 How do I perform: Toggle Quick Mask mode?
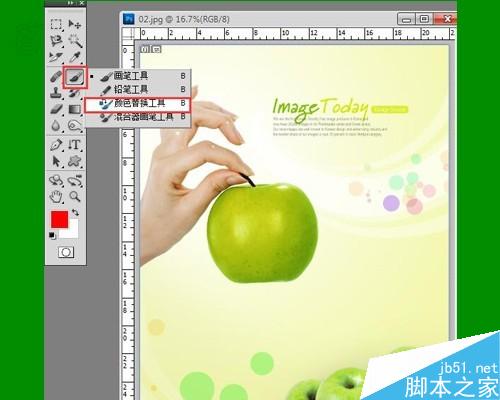[66, 252]
